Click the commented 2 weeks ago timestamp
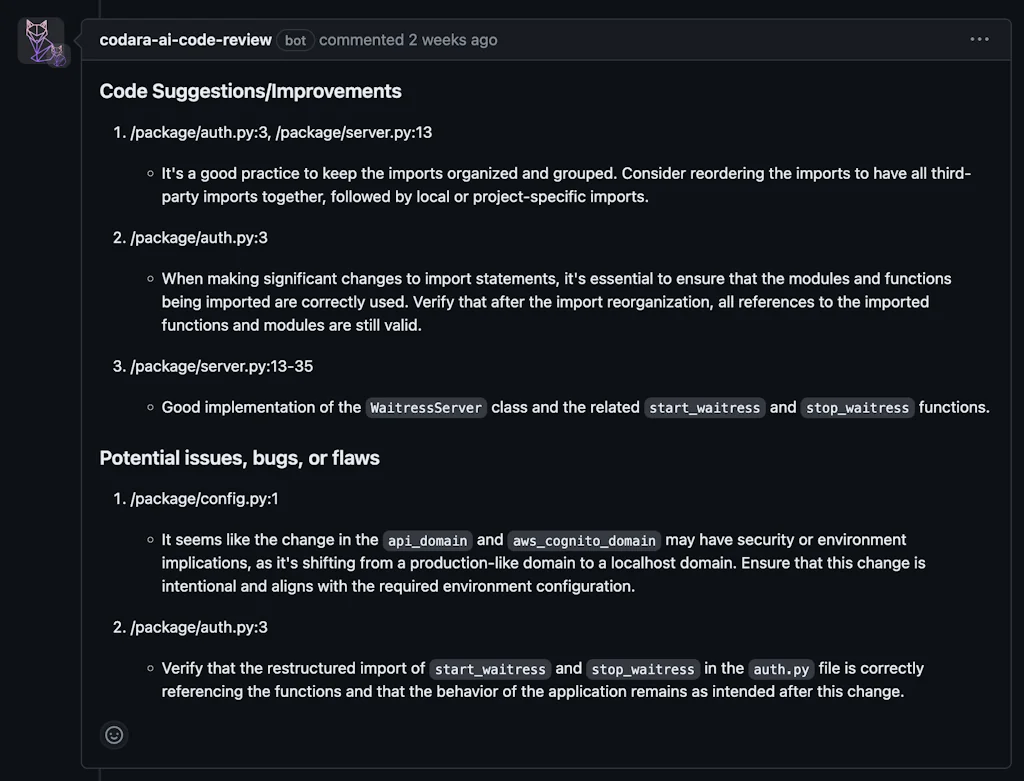The height and width of the screenshot is (781, 1024). pyautogui.click(x=408, y=40)
